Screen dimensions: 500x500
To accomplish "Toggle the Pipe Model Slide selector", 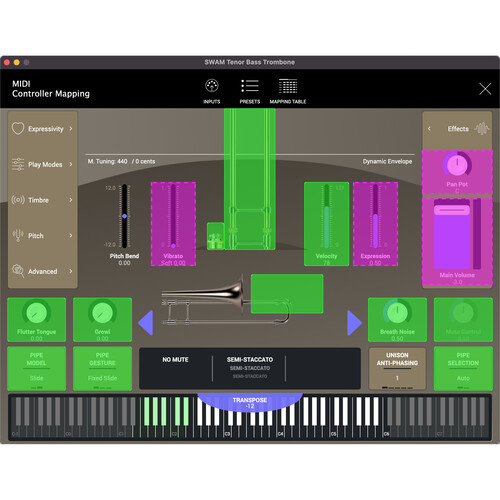I will point(36,369).
